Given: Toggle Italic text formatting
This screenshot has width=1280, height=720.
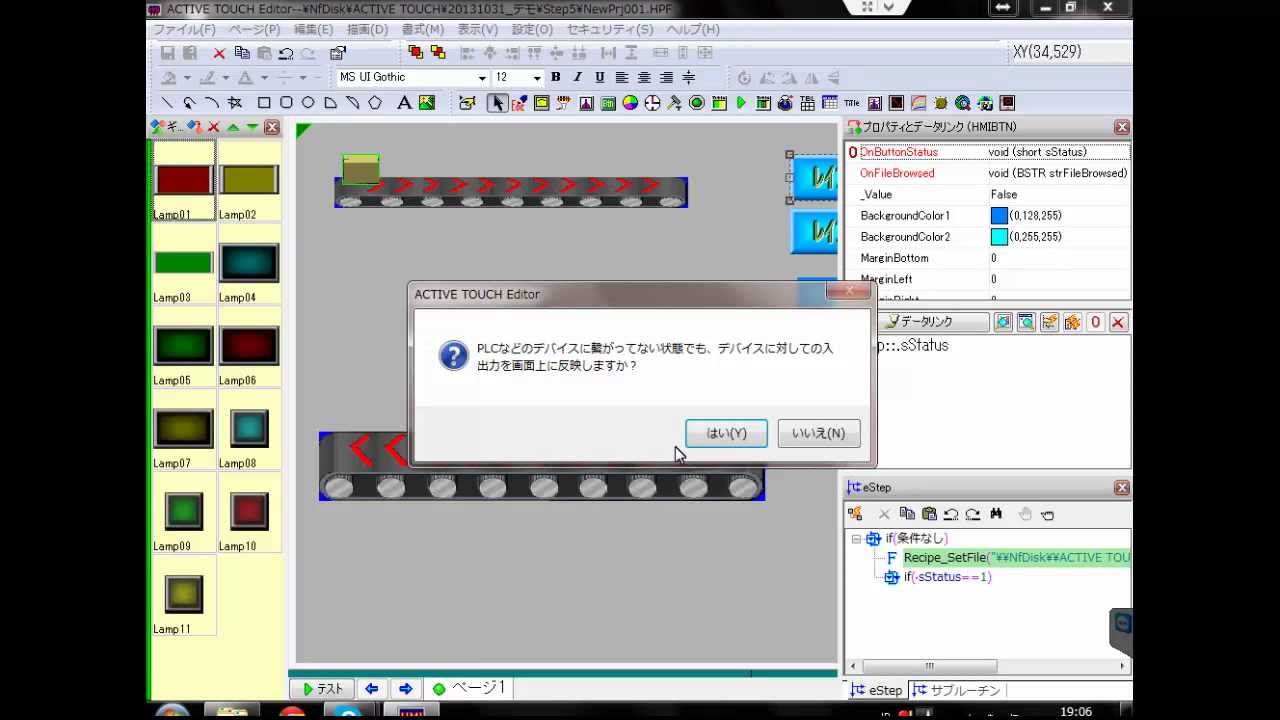Looking at the screenshot, I should (577, 77).
